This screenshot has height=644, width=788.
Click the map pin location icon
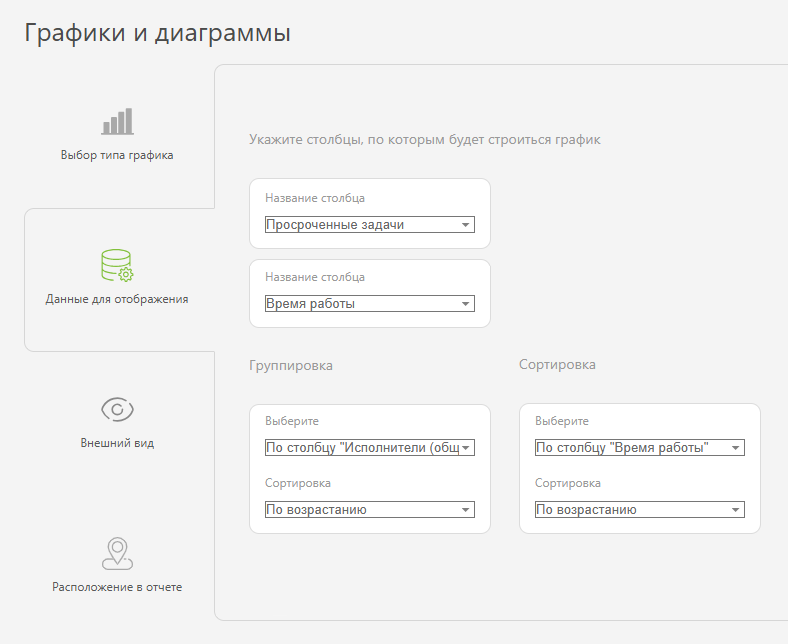tap(117, 554)
